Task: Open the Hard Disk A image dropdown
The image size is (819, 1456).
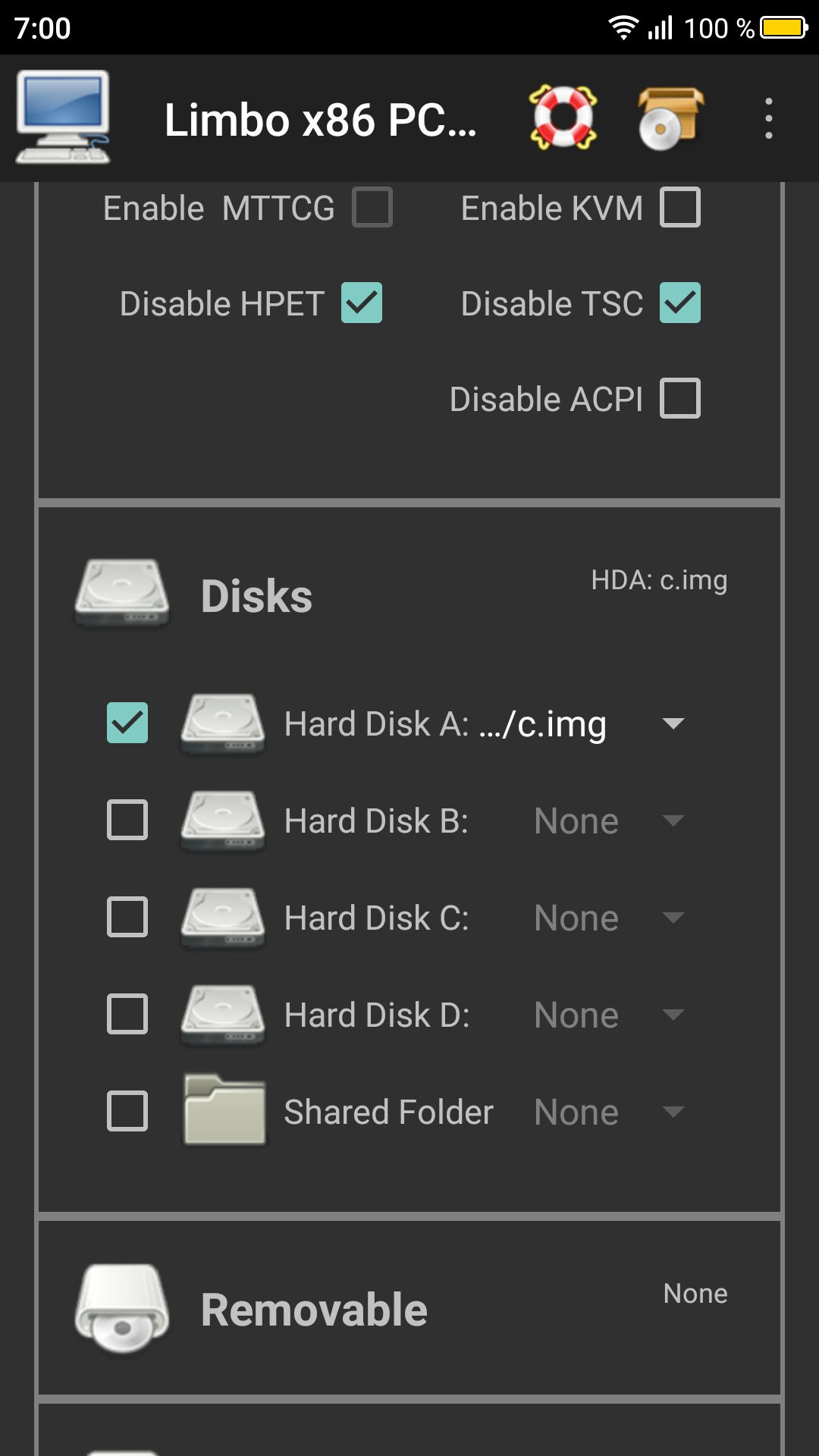Action: point(673,723)
